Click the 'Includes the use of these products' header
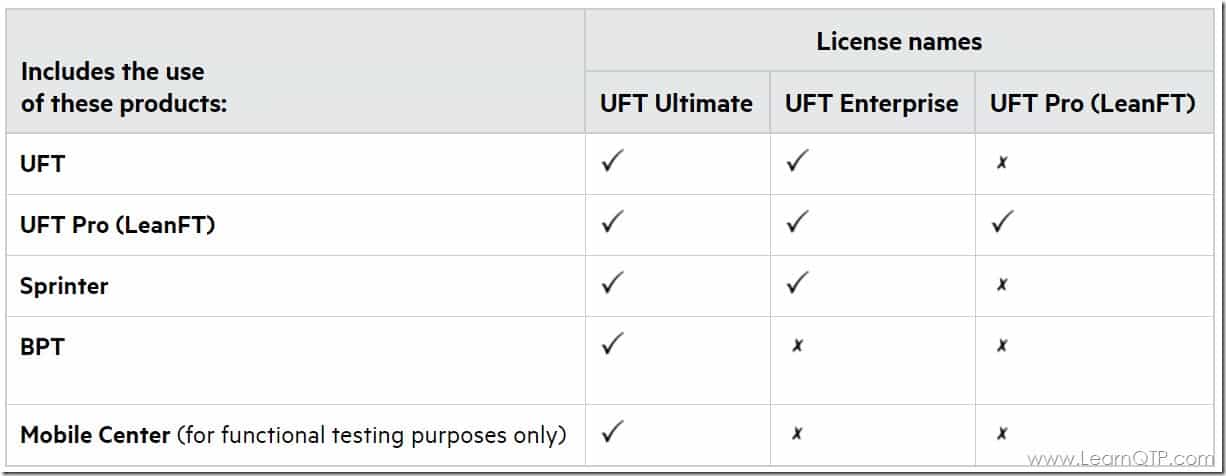1226x476 pixels. pyautogui.click(x=124, y=87)
